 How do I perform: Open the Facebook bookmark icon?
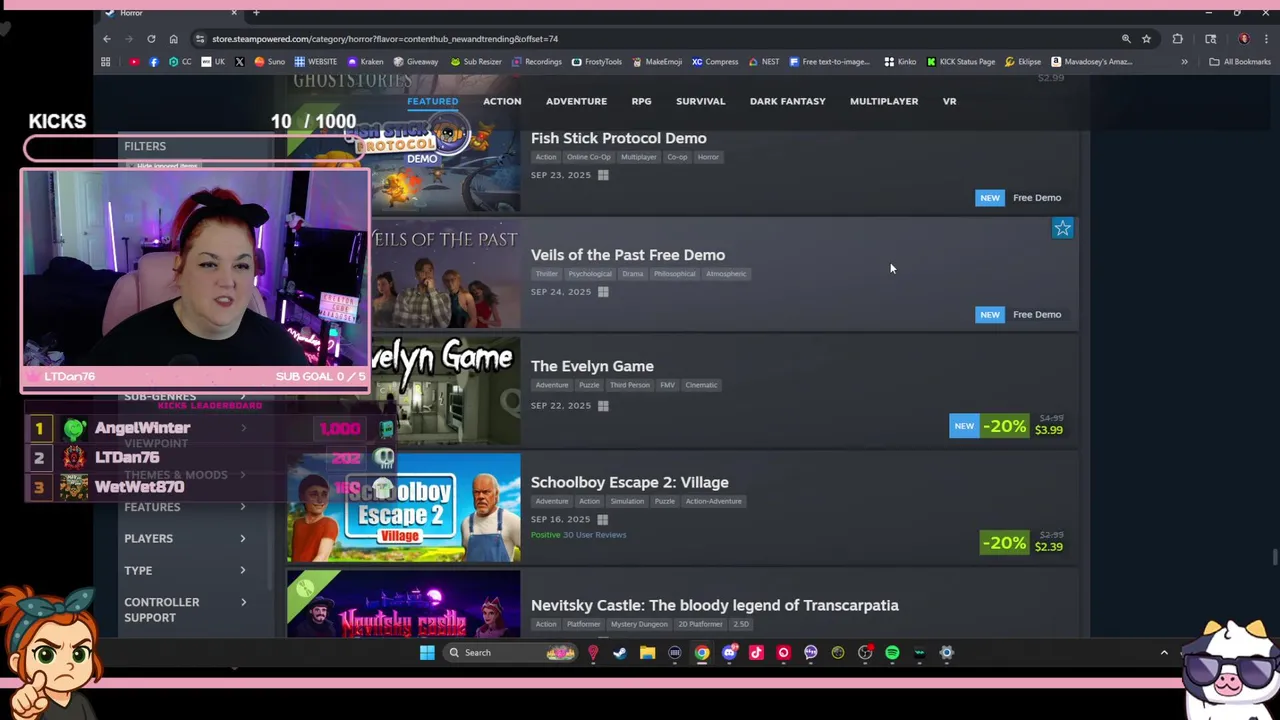click(153, 62)
